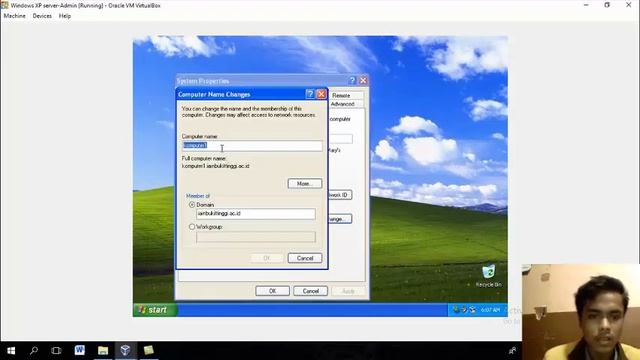Open File Explorer from the taskbar
The width and height of the screenshot is (640, 360).
pyautogui.click(x=102, y=350)
